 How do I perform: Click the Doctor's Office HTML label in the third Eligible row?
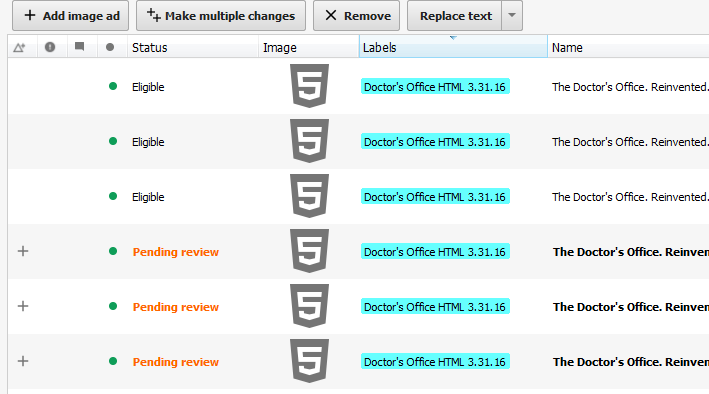pos(435,196)
